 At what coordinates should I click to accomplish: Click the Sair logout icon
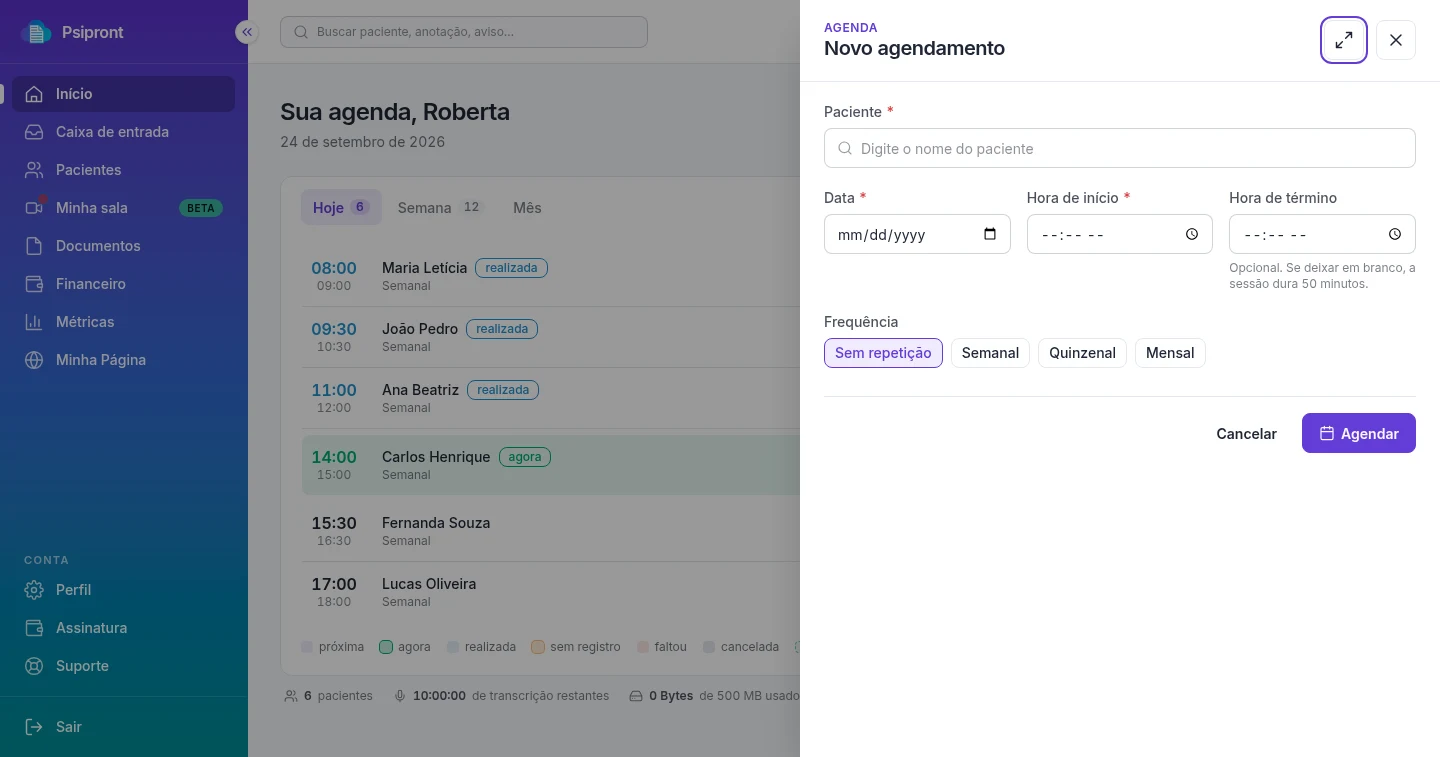click(x=34, y=727)
